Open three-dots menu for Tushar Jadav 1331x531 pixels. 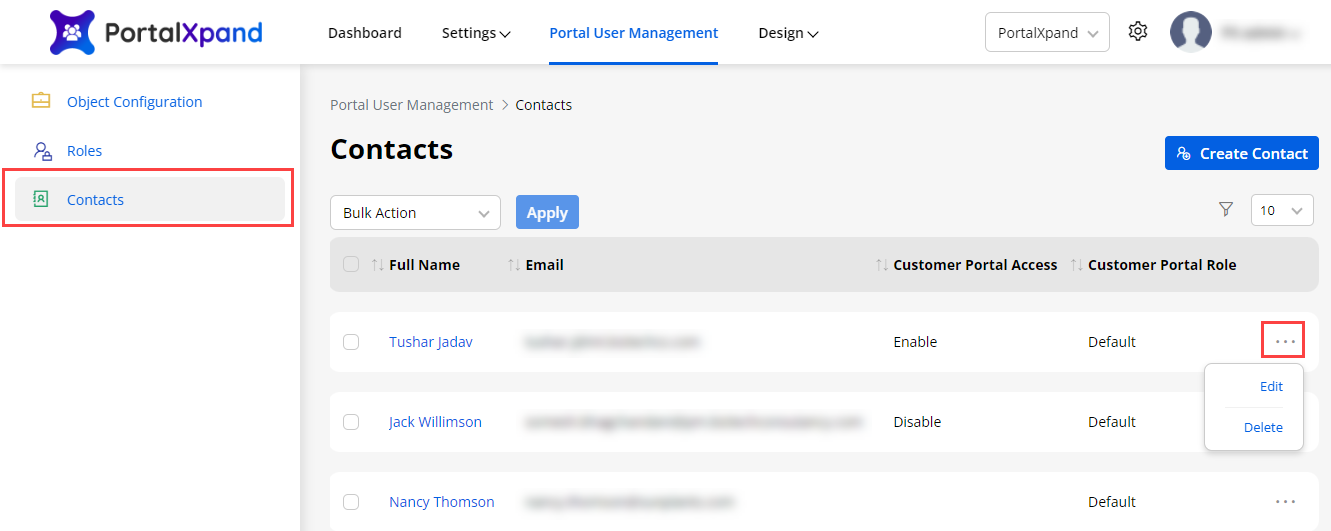click(x=1285, y=342)
